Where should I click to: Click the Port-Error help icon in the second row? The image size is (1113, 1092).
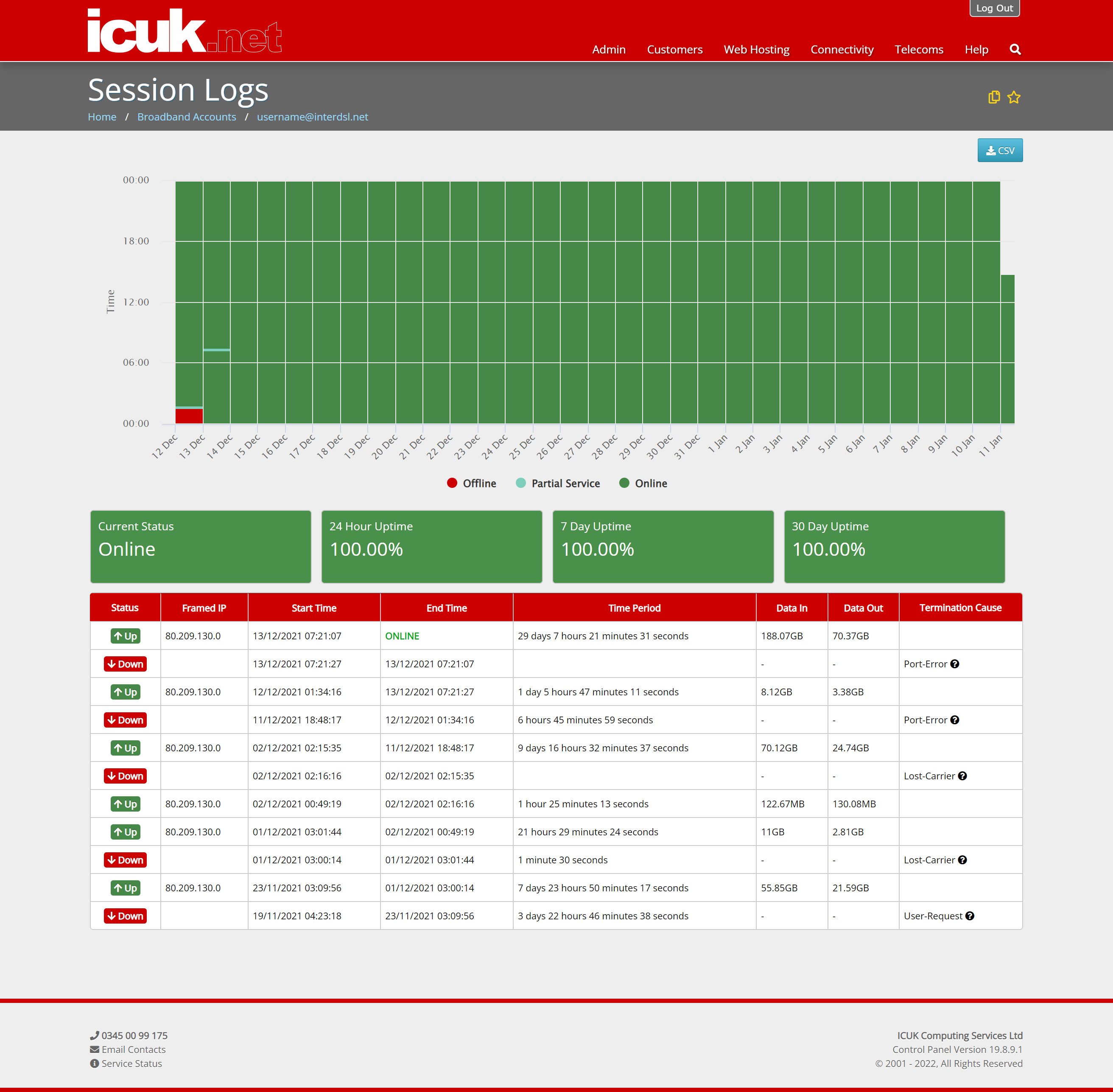point(955,664)
